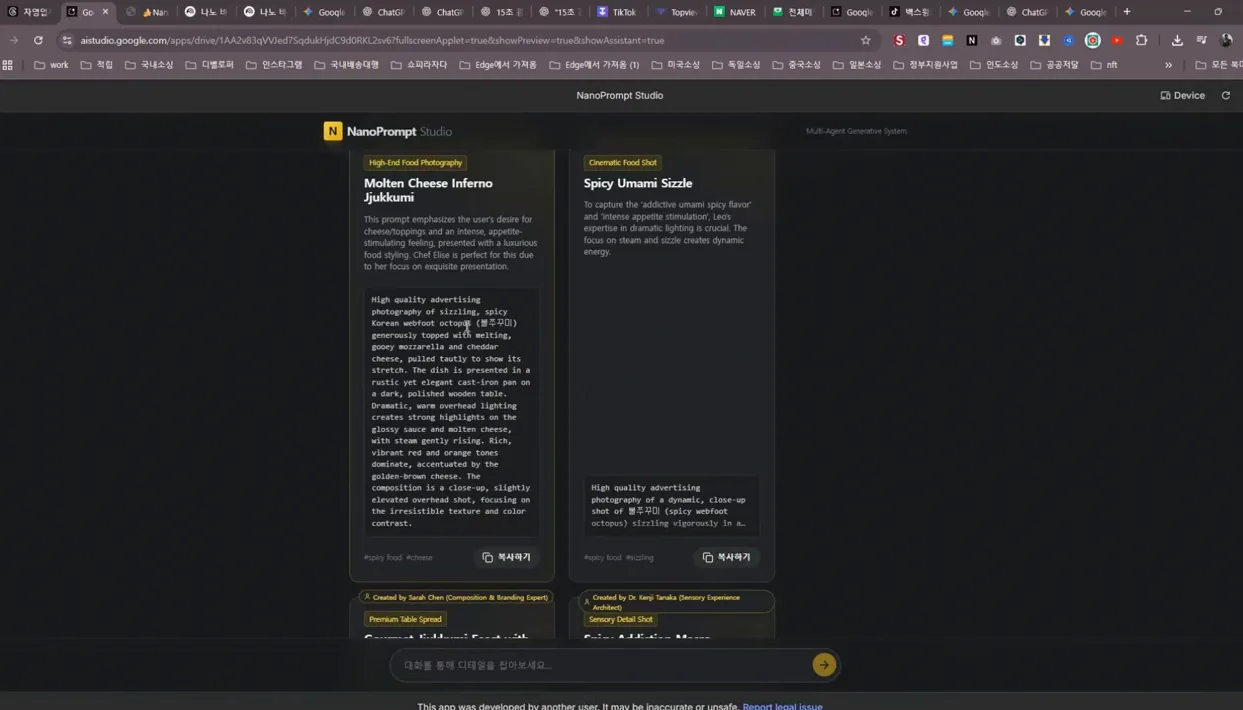Image resolution: width=1243 pixels, height=710 pixels.
Task: Open site information icon in address bar
Action: tap(67, 41)
